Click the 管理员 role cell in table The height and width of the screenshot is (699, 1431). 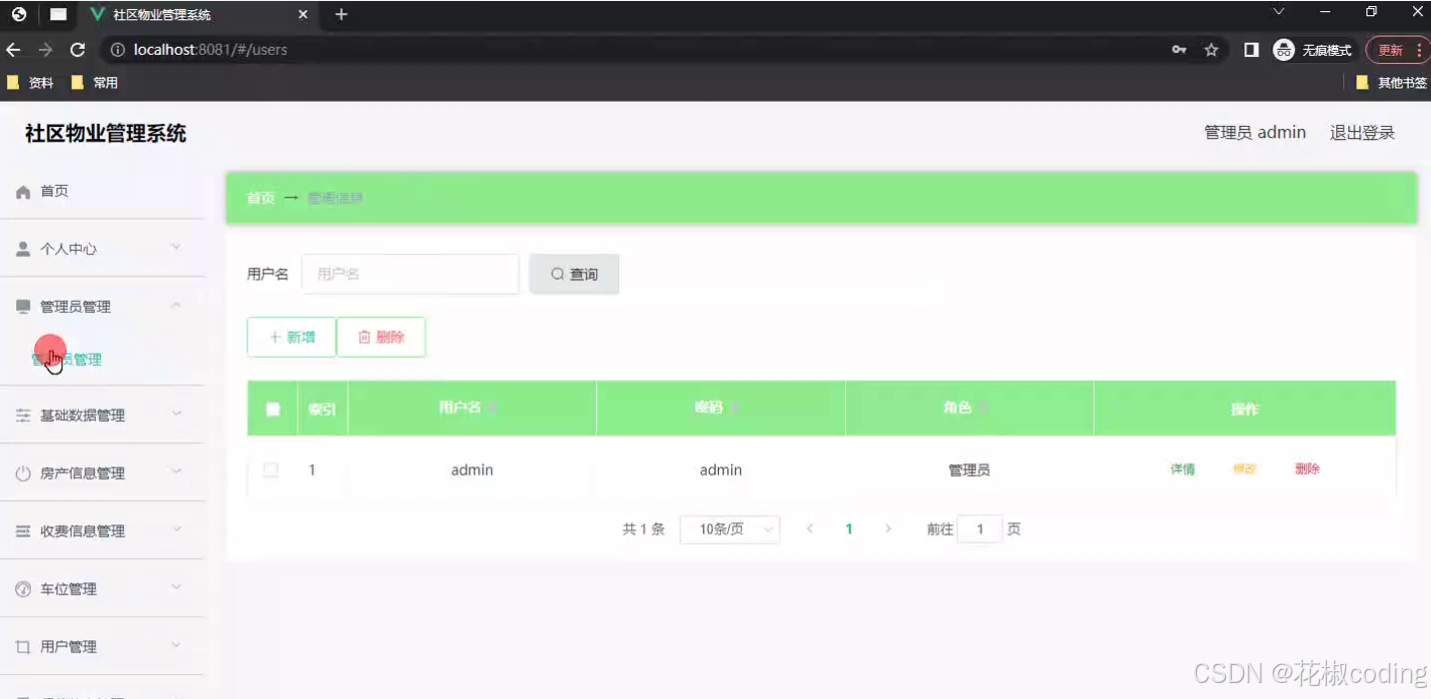(x=969, y=470)
